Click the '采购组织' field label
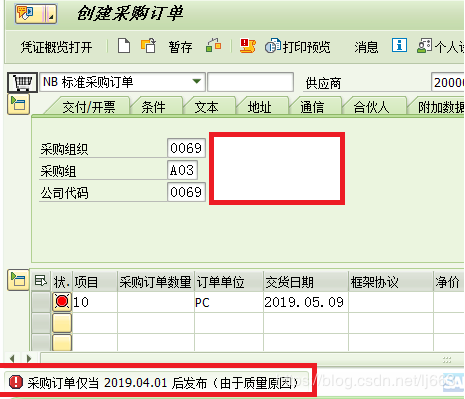Screen dimensions: 465x399 pyautogui.click(x=64, y=149)
